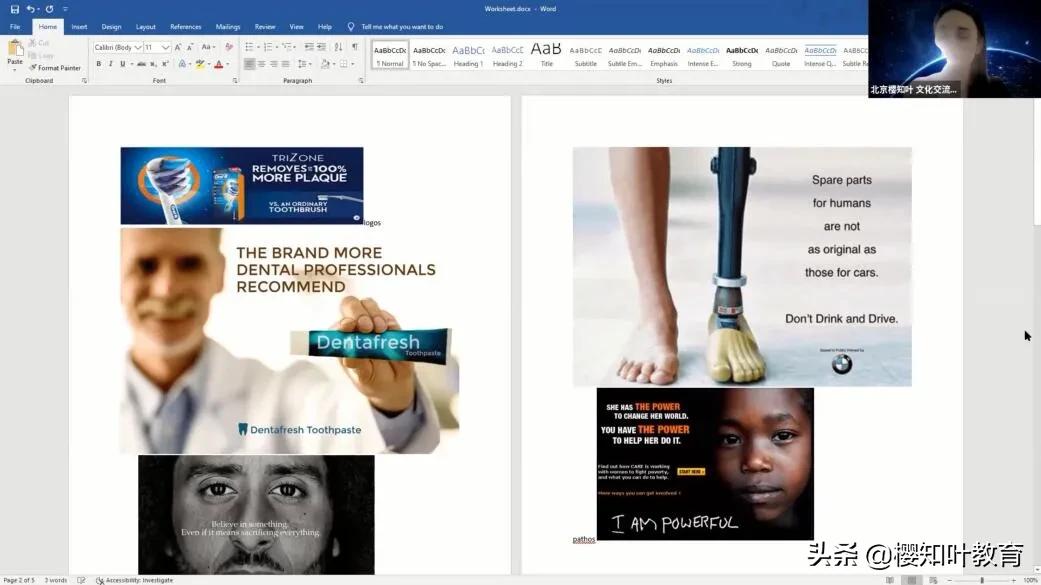This screenshot has width=1041, height=585.
Task: Click the Bullets list icon
Action: coord(250,46)
